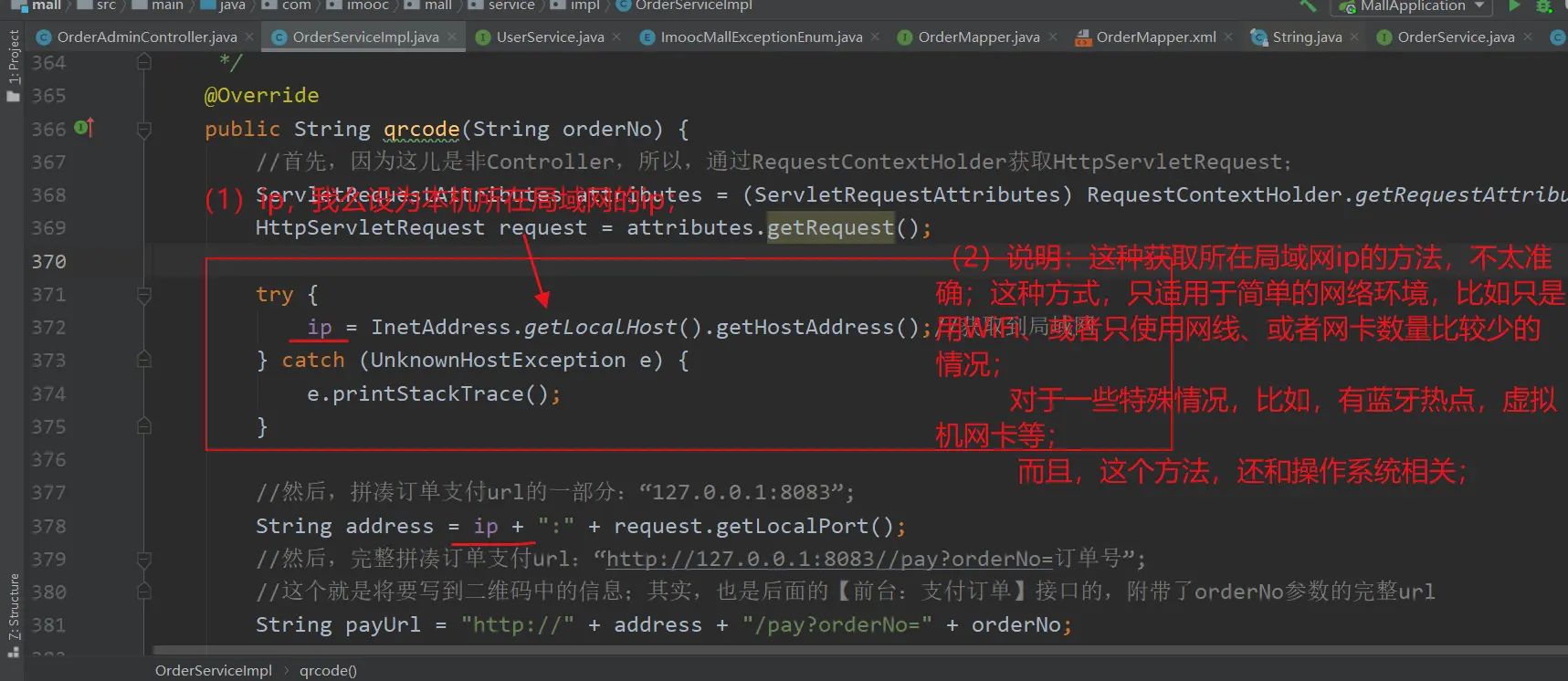The image size is (1568, 681).
Task: Click getLocalHost on line 372
Action: pyautogui.click(x=600, y=328)
